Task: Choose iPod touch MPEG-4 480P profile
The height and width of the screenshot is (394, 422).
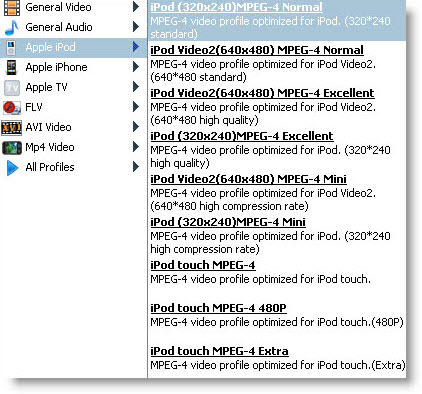Action: [218, 308]
